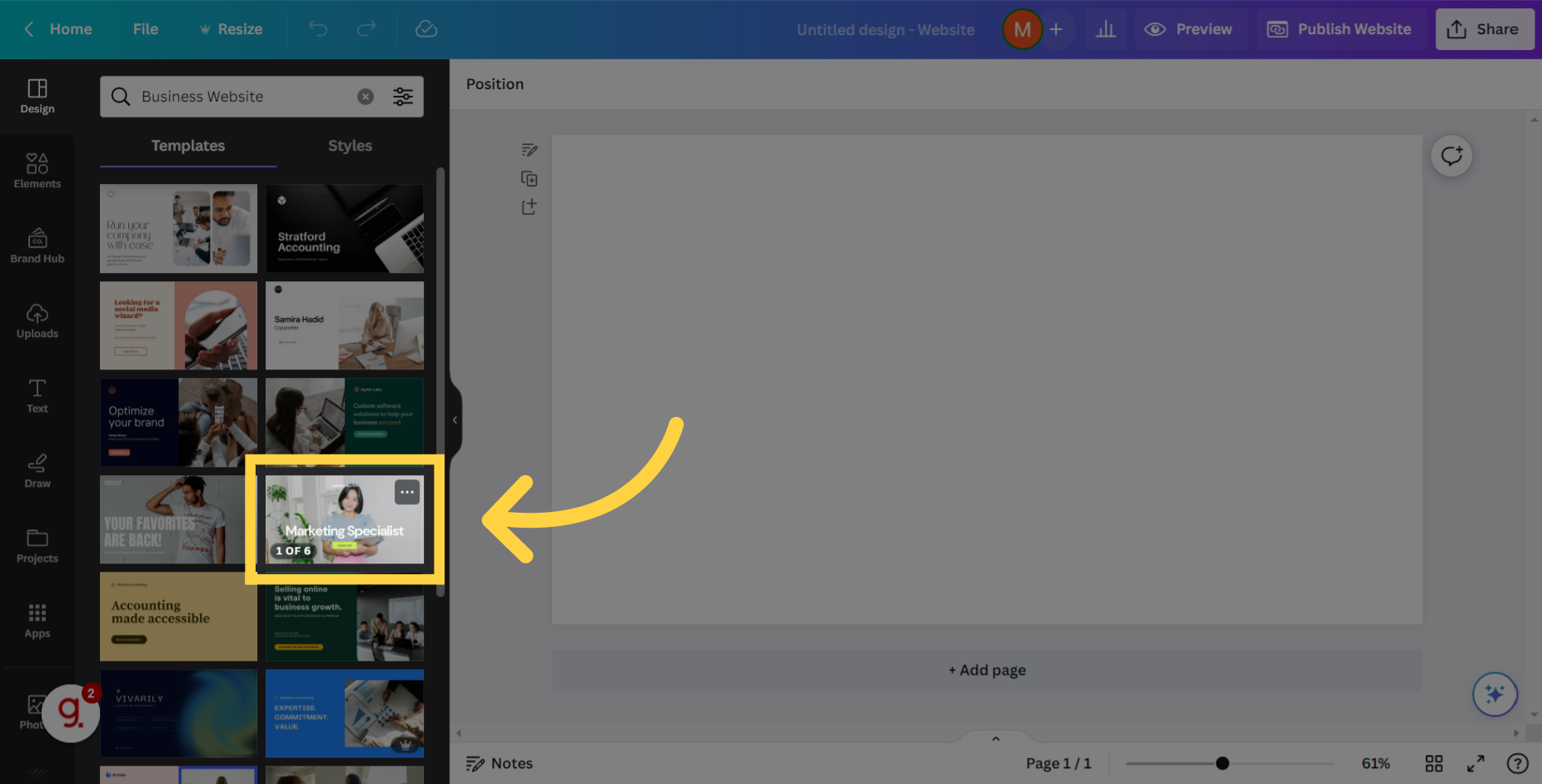Toggle fullscreen with the expand arrows icon
1542x784 pixels.
click(1475, 763)
